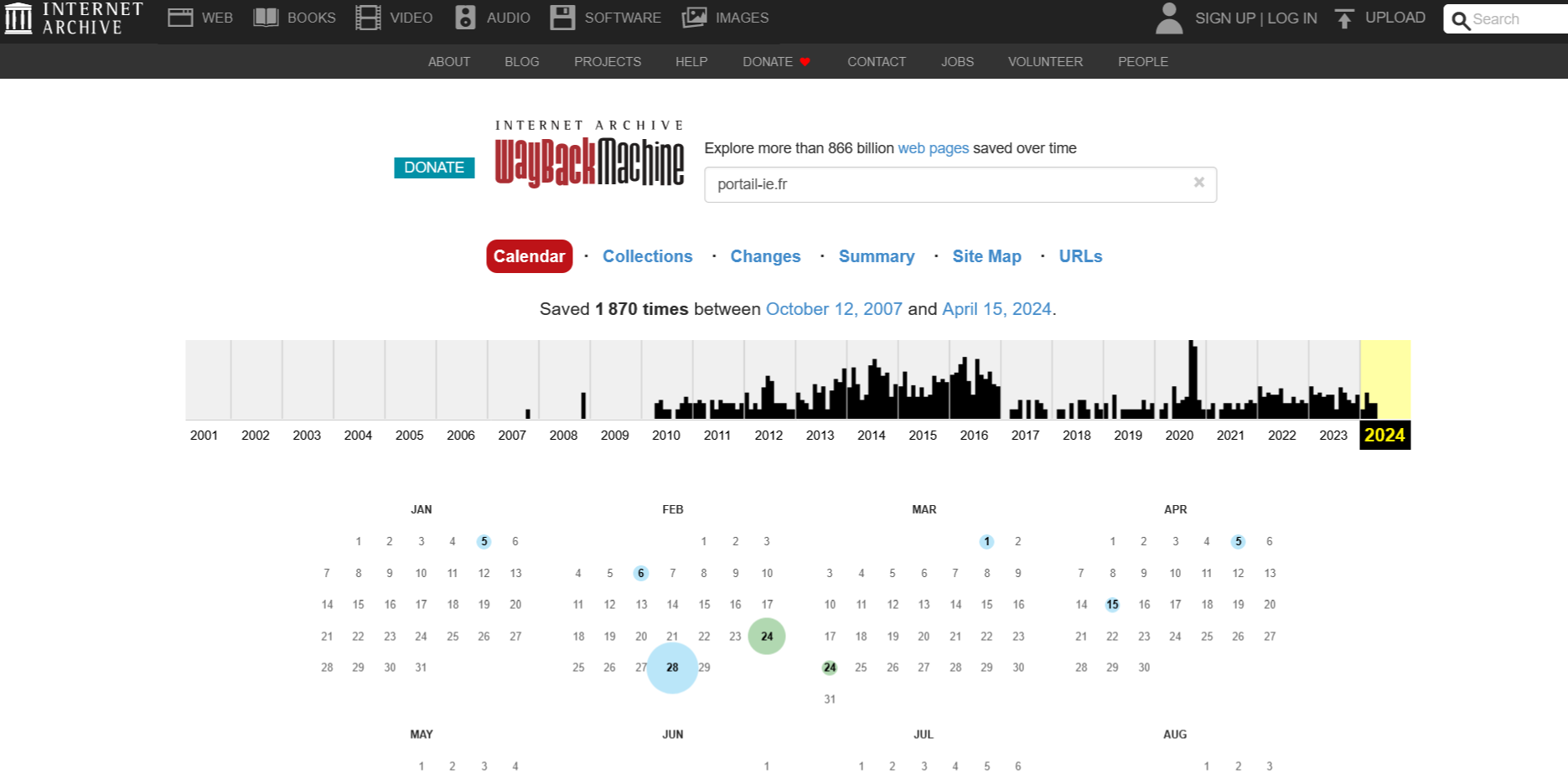Image resolution: width=1568 pixels, height=784 pixels.
Task: Select year 2007 in the timeline
Action: click(x=512, y=435)
